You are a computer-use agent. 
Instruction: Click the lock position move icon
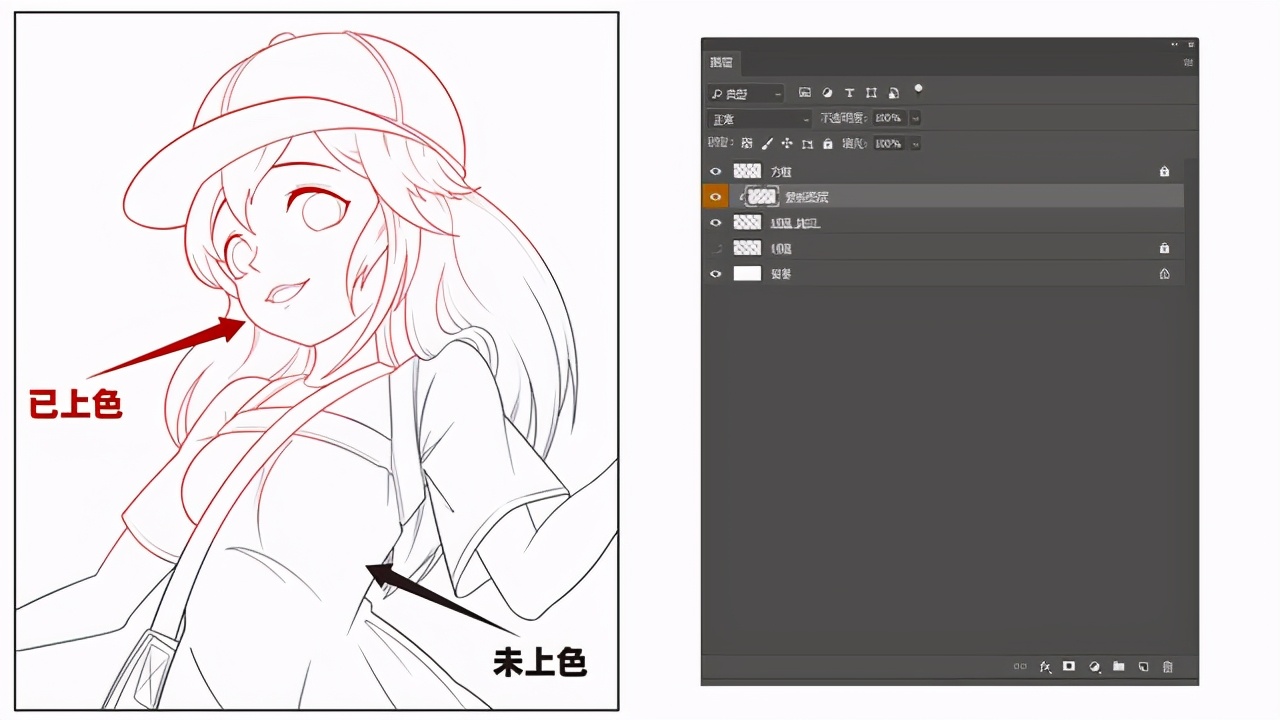[787, 144]
